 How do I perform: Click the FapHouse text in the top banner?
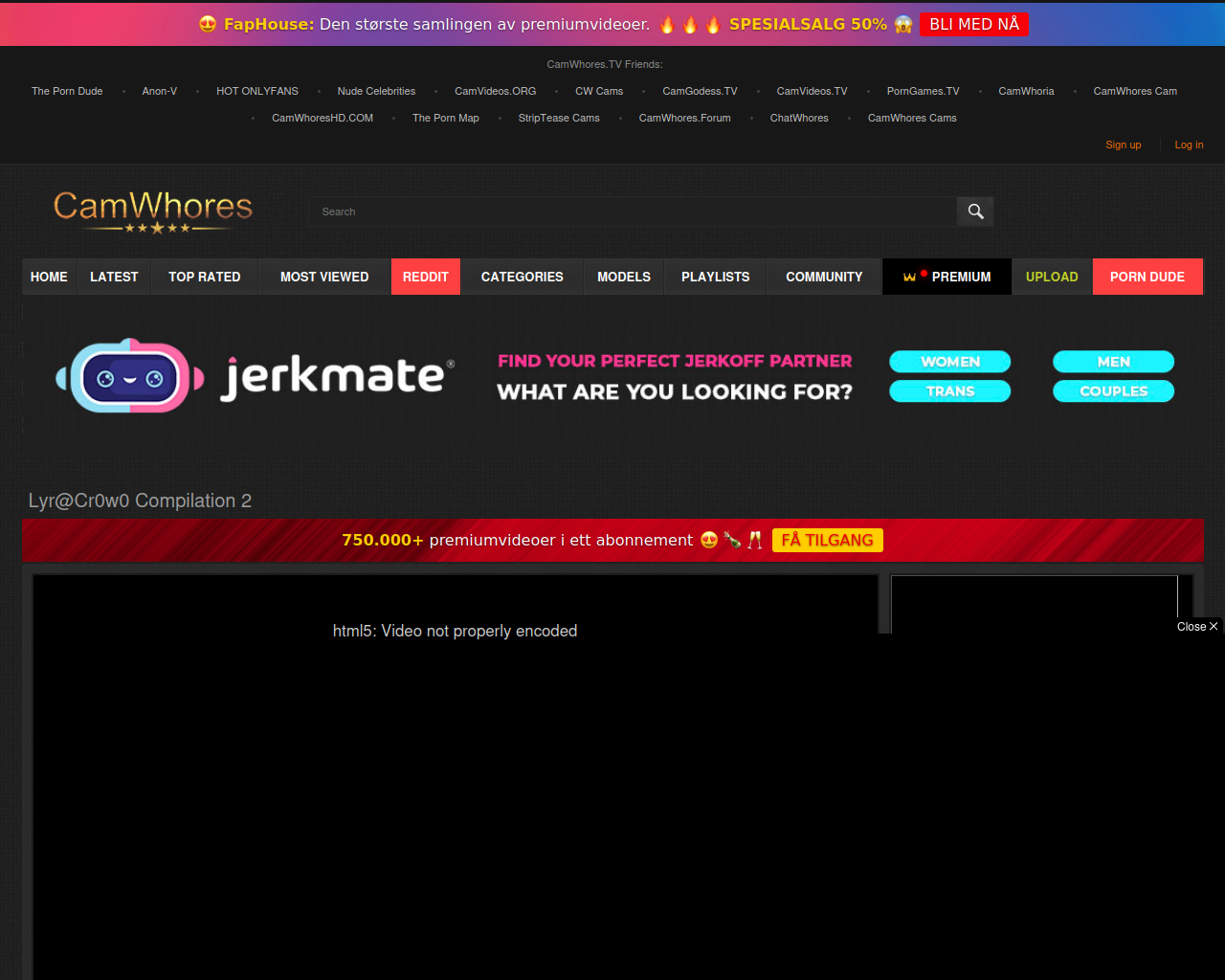click(x=268, y=24)
